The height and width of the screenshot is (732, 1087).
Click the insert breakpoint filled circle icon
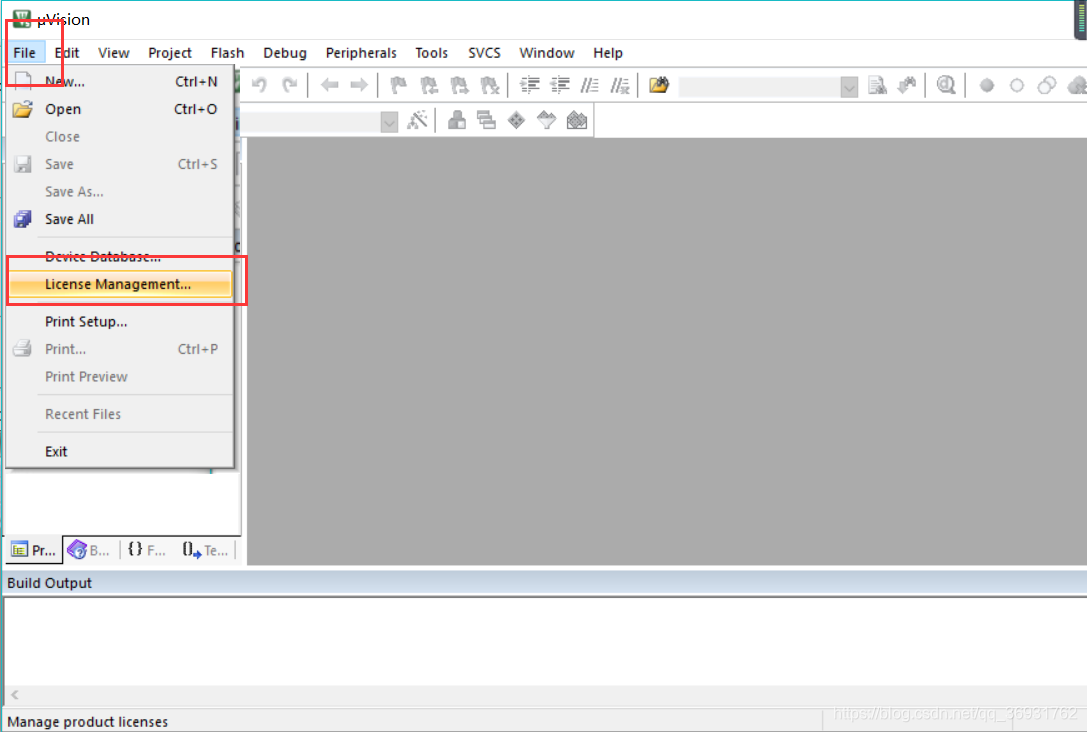point(986,85)
